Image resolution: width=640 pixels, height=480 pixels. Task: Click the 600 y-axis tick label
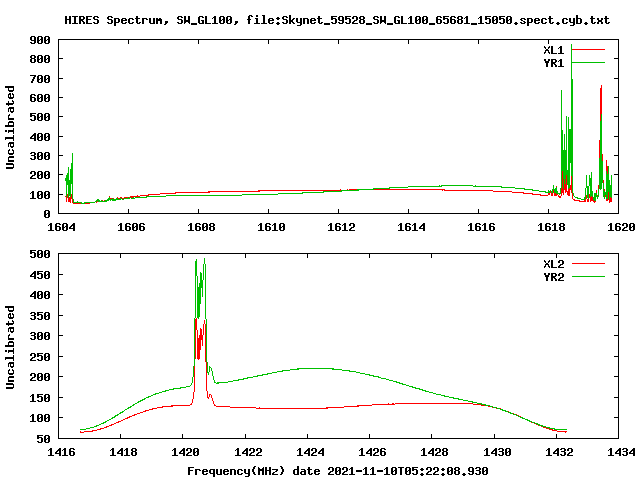40,98
